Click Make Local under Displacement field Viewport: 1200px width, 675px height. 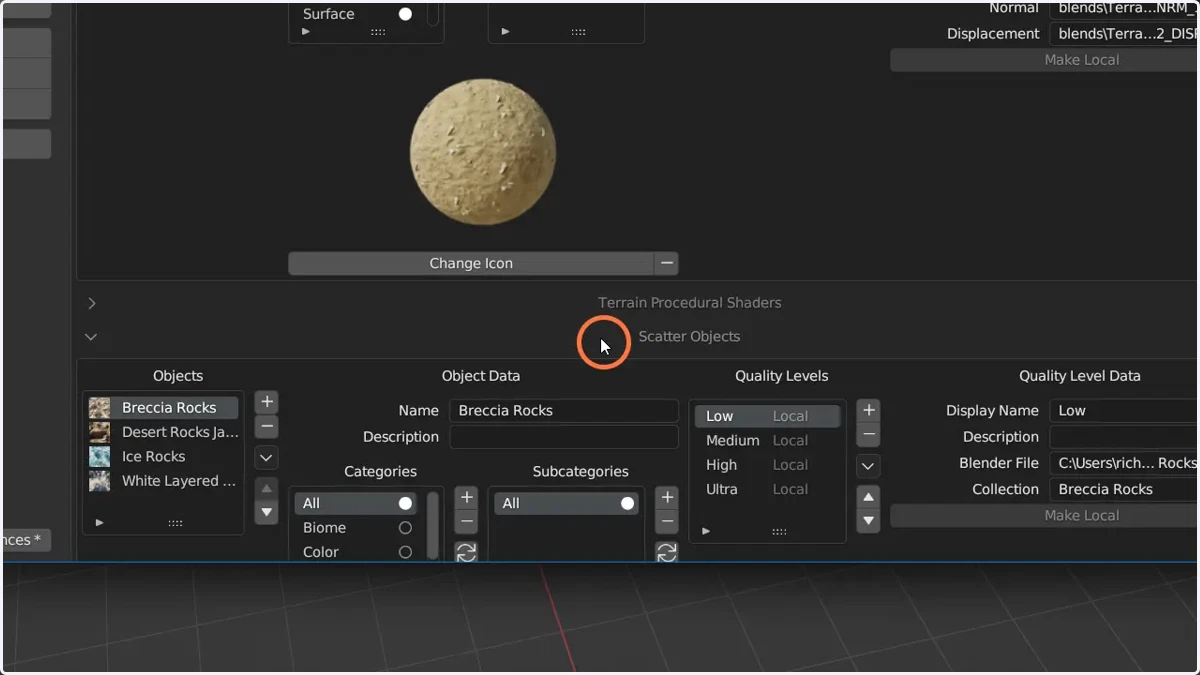click(1045, 60)
